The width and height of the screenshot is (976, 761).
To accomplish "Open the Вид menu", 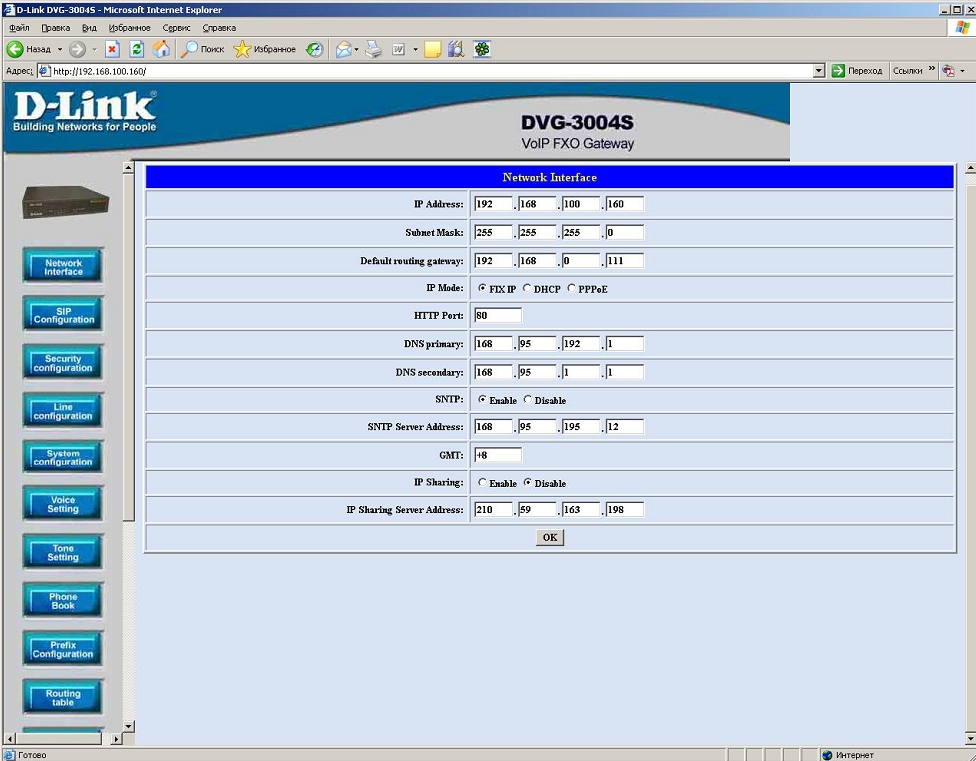I will (89, 28).
